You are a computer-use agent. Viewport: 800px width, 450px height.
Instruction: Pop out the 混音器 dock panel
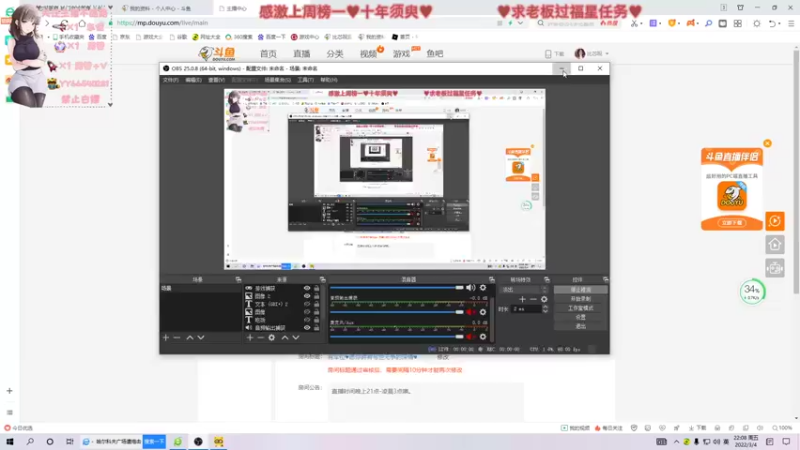(x=491, y=280)
